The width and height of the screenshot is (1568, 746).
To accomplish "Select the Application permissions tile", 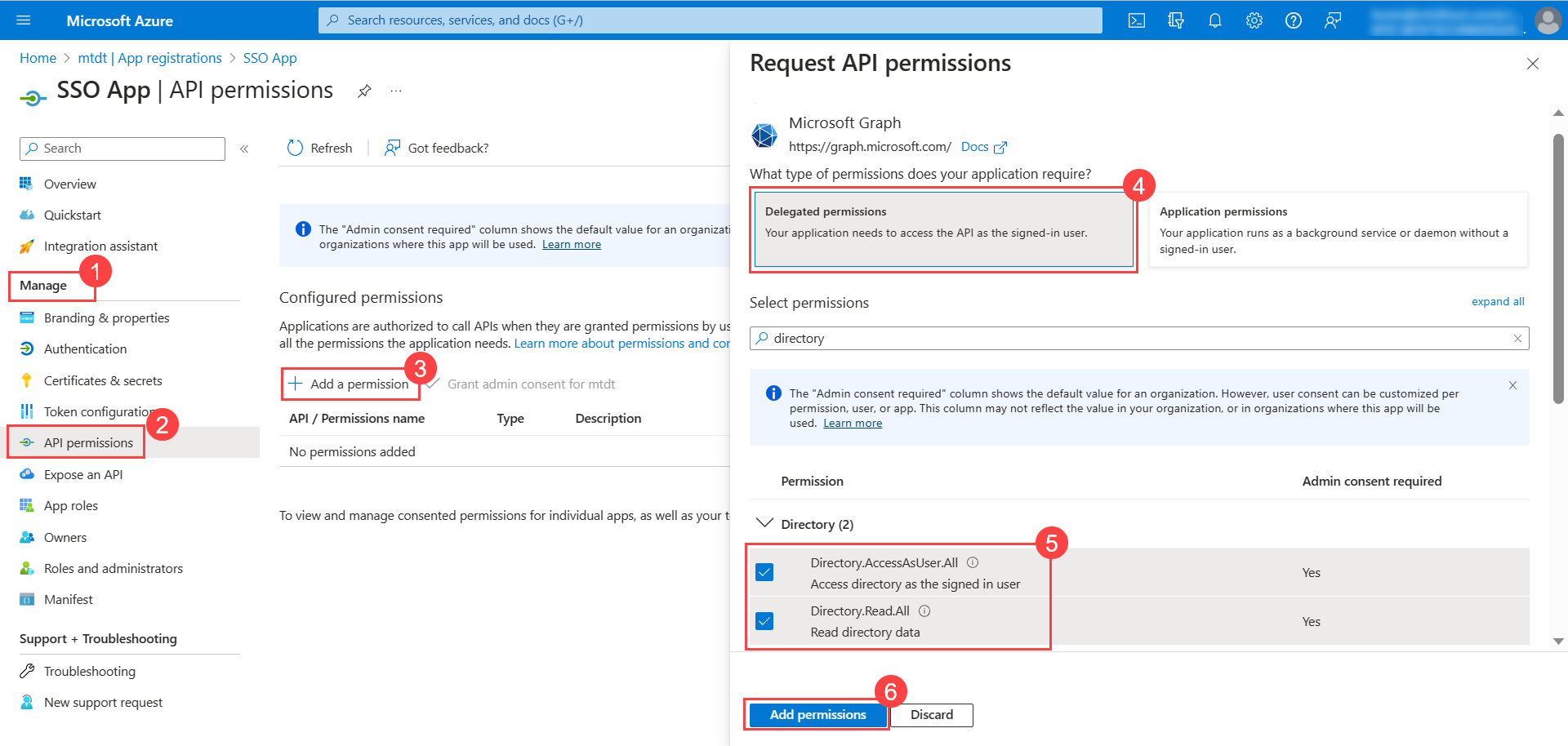I will [1337, 229].
